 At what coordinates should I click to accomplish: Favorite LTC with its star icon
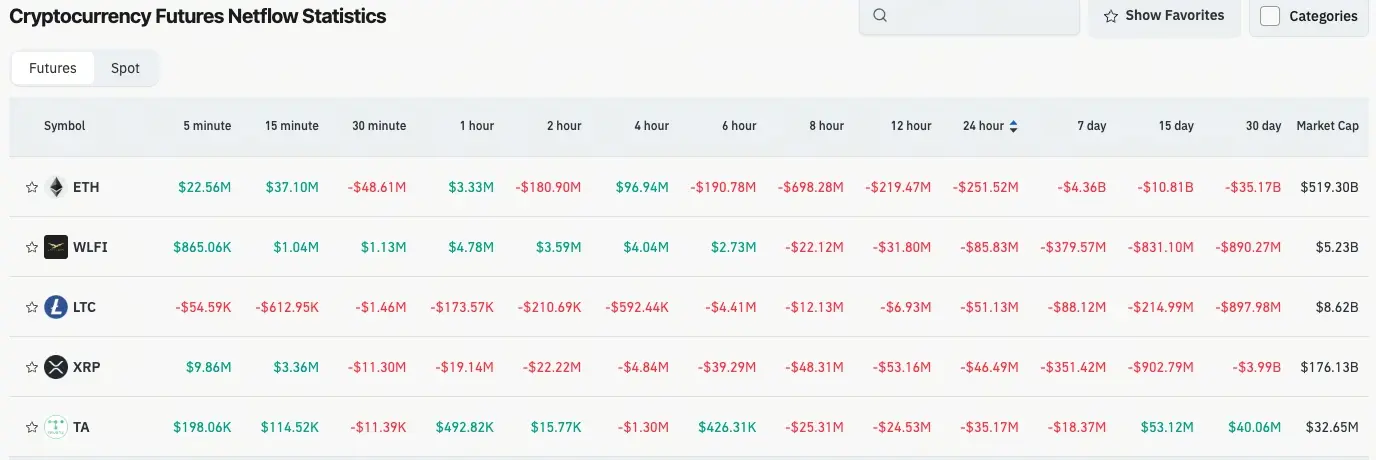[x=32, y=307]
